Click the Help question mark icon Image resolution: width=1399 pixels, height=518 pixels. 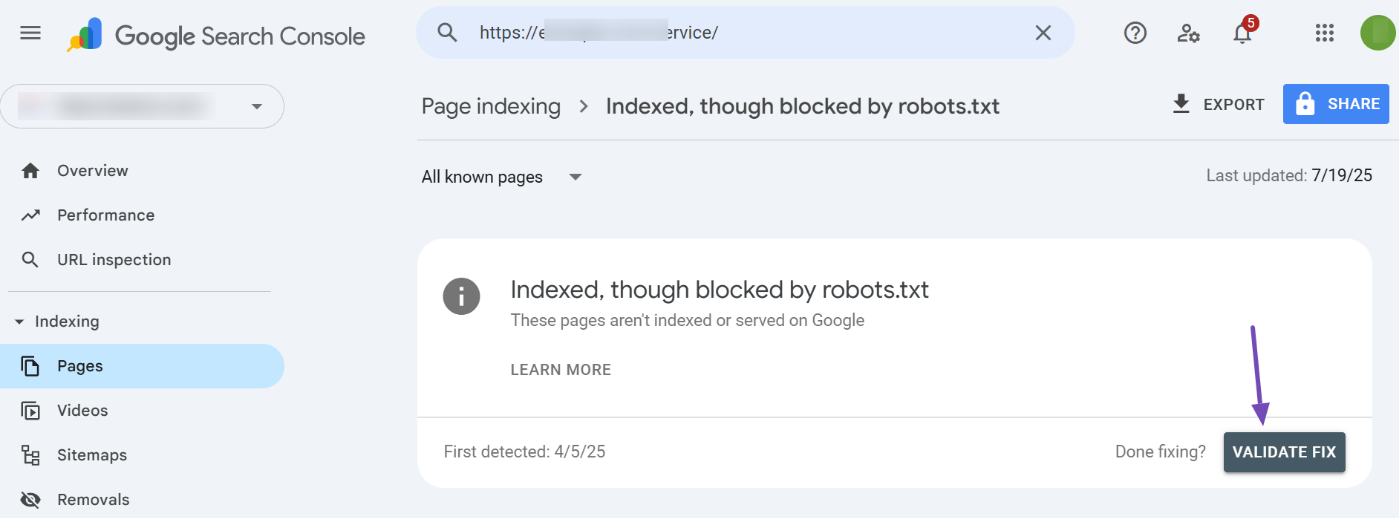[x=1135, y=33]
